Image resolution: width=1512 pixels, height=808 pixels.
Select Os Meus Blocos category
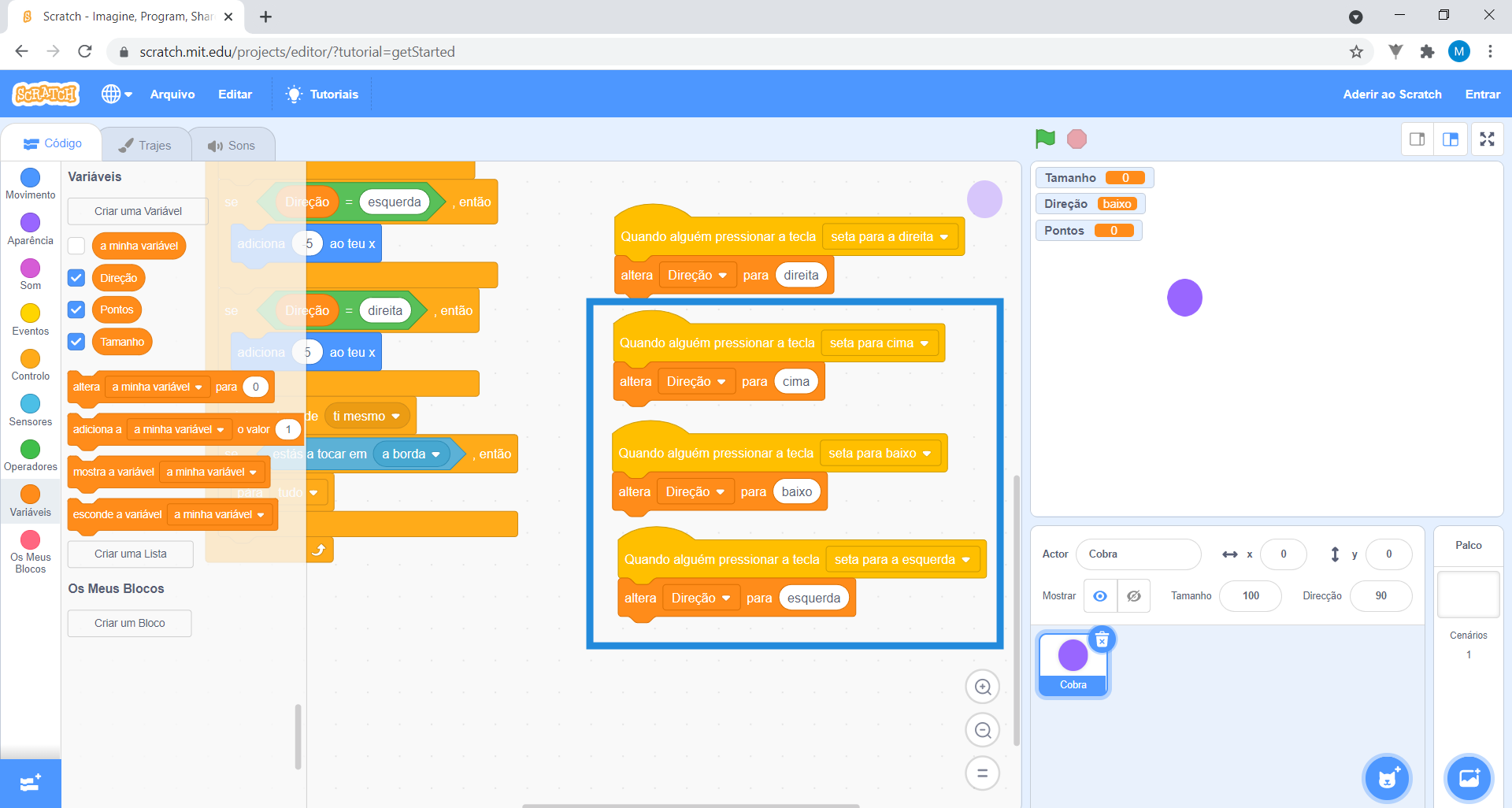tap(31, 552)
